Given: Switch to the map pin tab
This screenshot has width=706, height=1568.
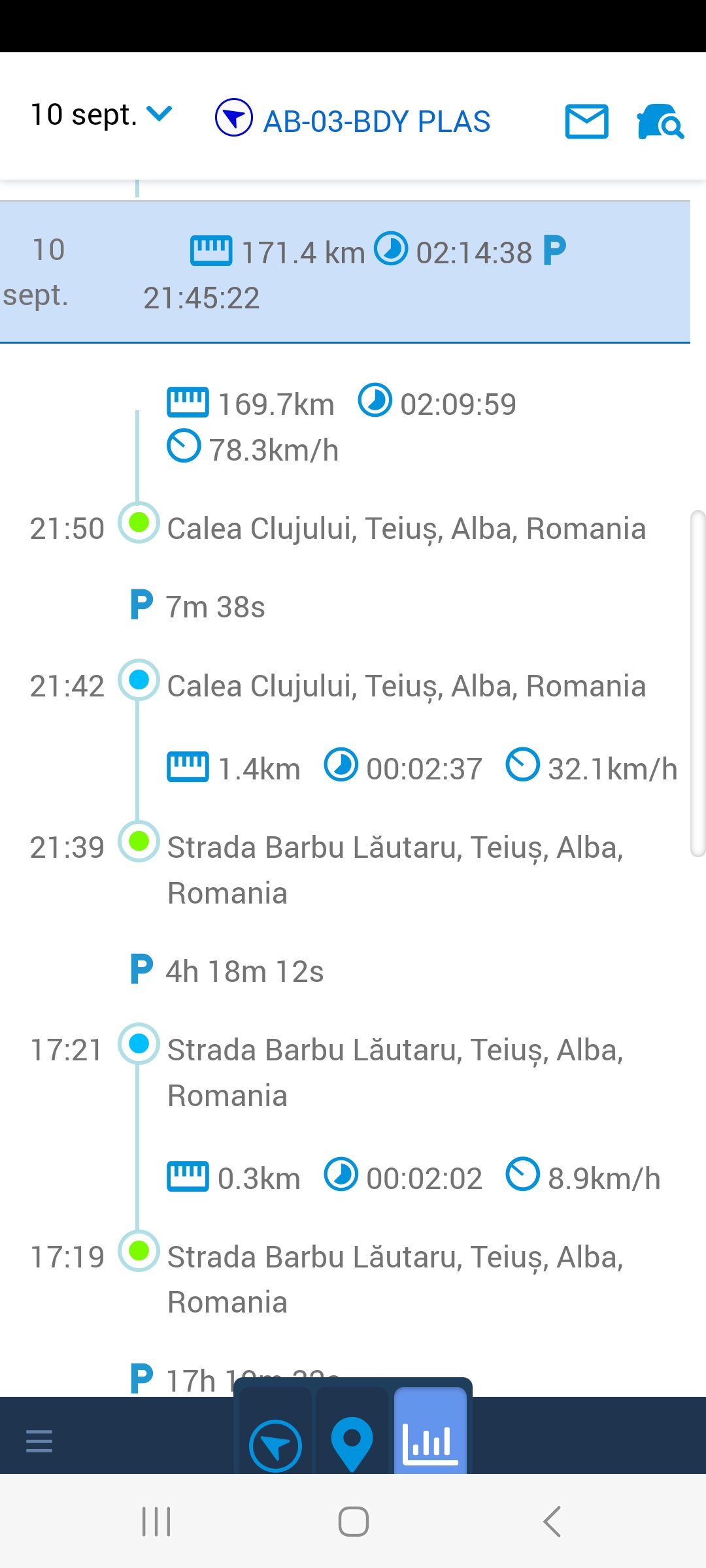Looking at the screenshot, I should (x=352, y=1444).
